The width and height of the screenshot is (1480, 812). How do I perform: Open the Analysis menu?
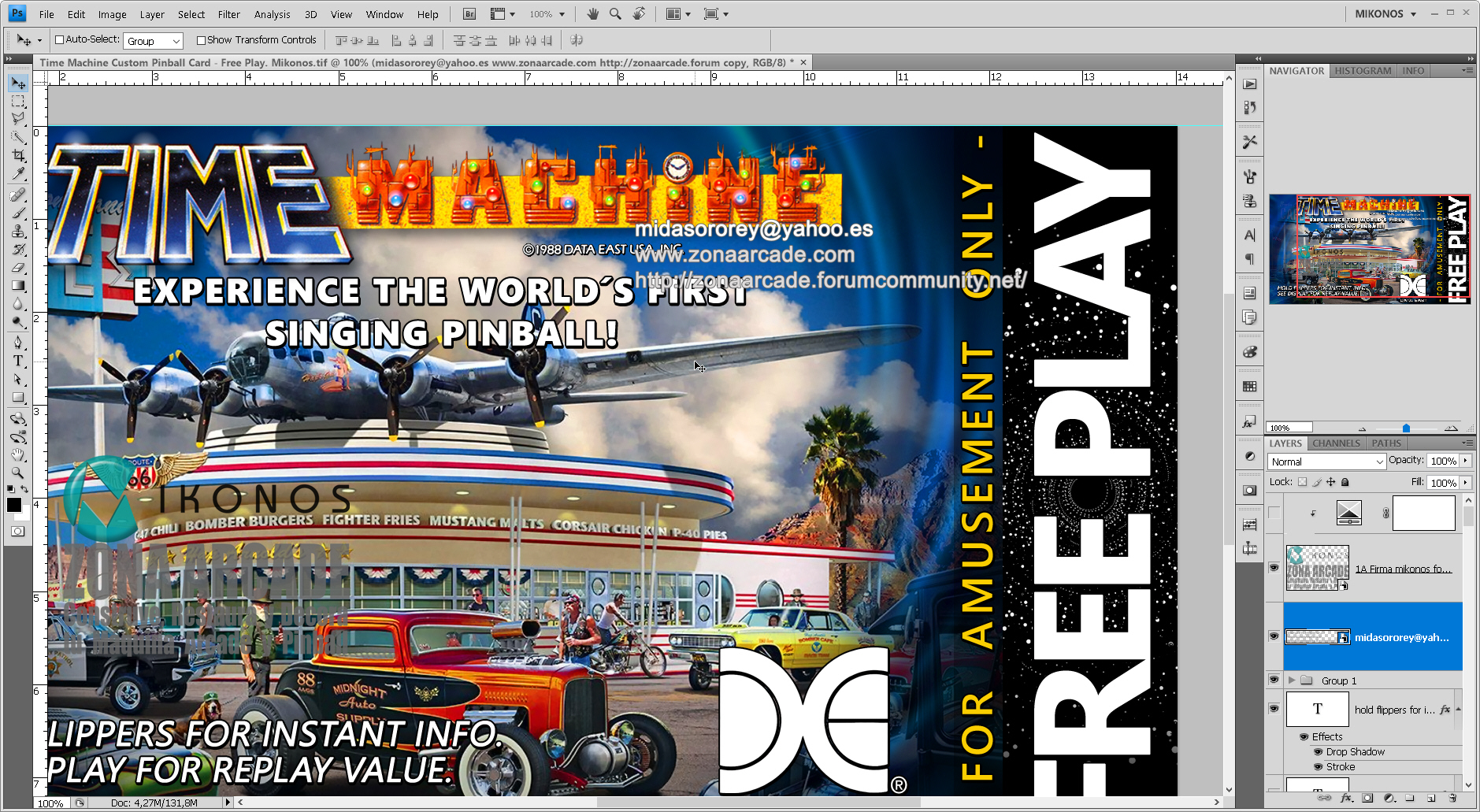(x=273, y=14)
